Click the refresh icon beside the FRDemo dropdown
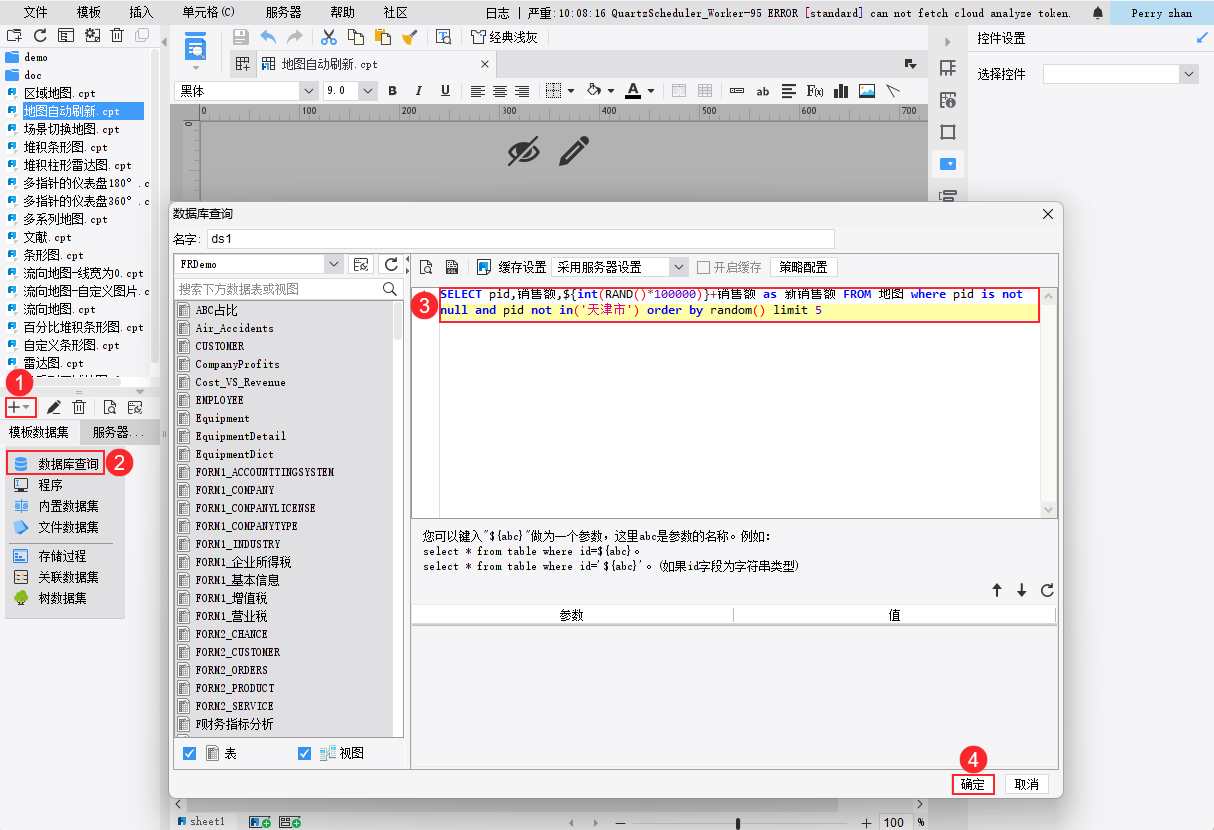Image resolution: width=1214 pixels, height=830 pixels. click(x=392, y=264)
